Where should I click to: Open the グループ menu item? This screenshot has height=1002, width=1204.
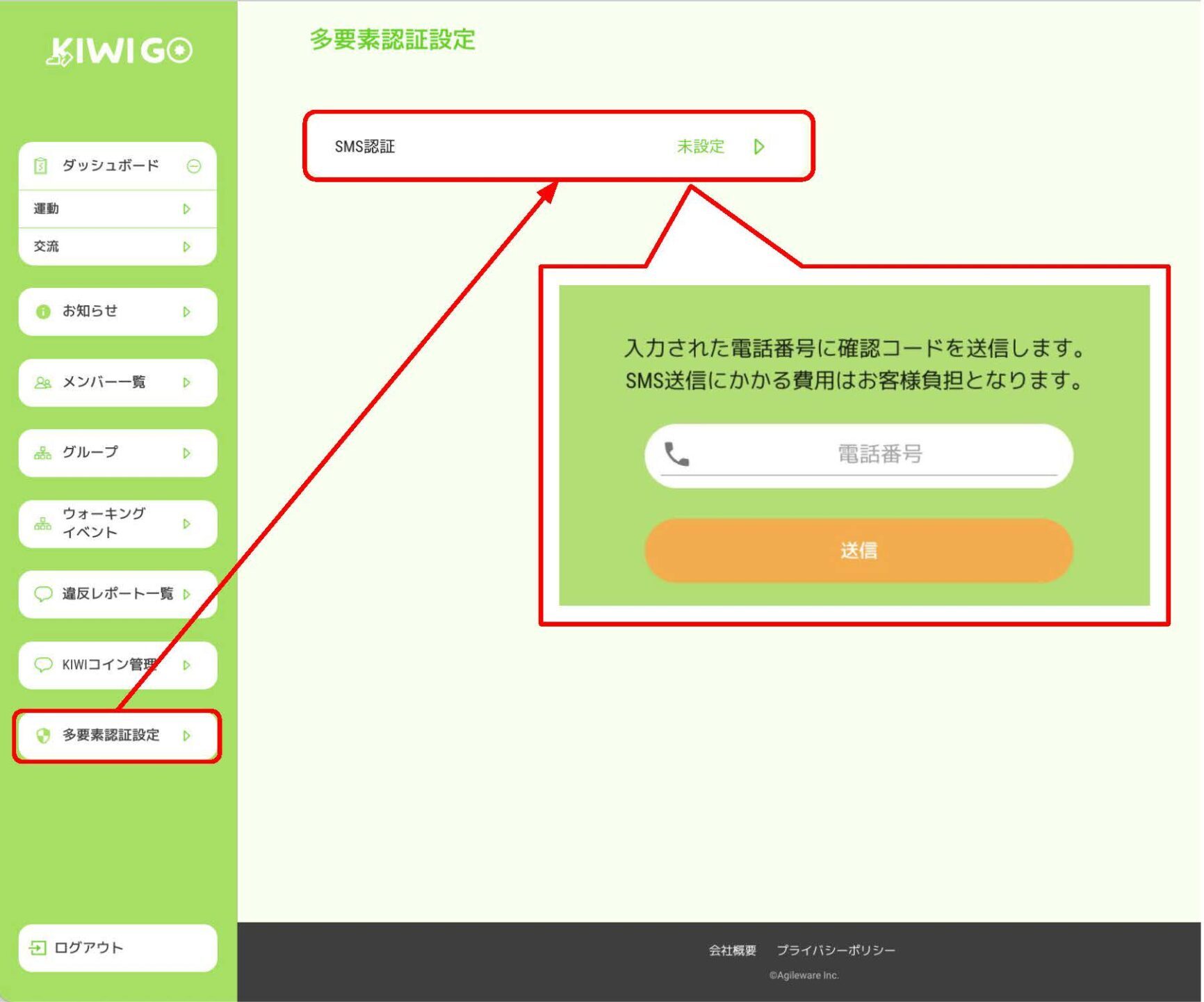point(117,453)
